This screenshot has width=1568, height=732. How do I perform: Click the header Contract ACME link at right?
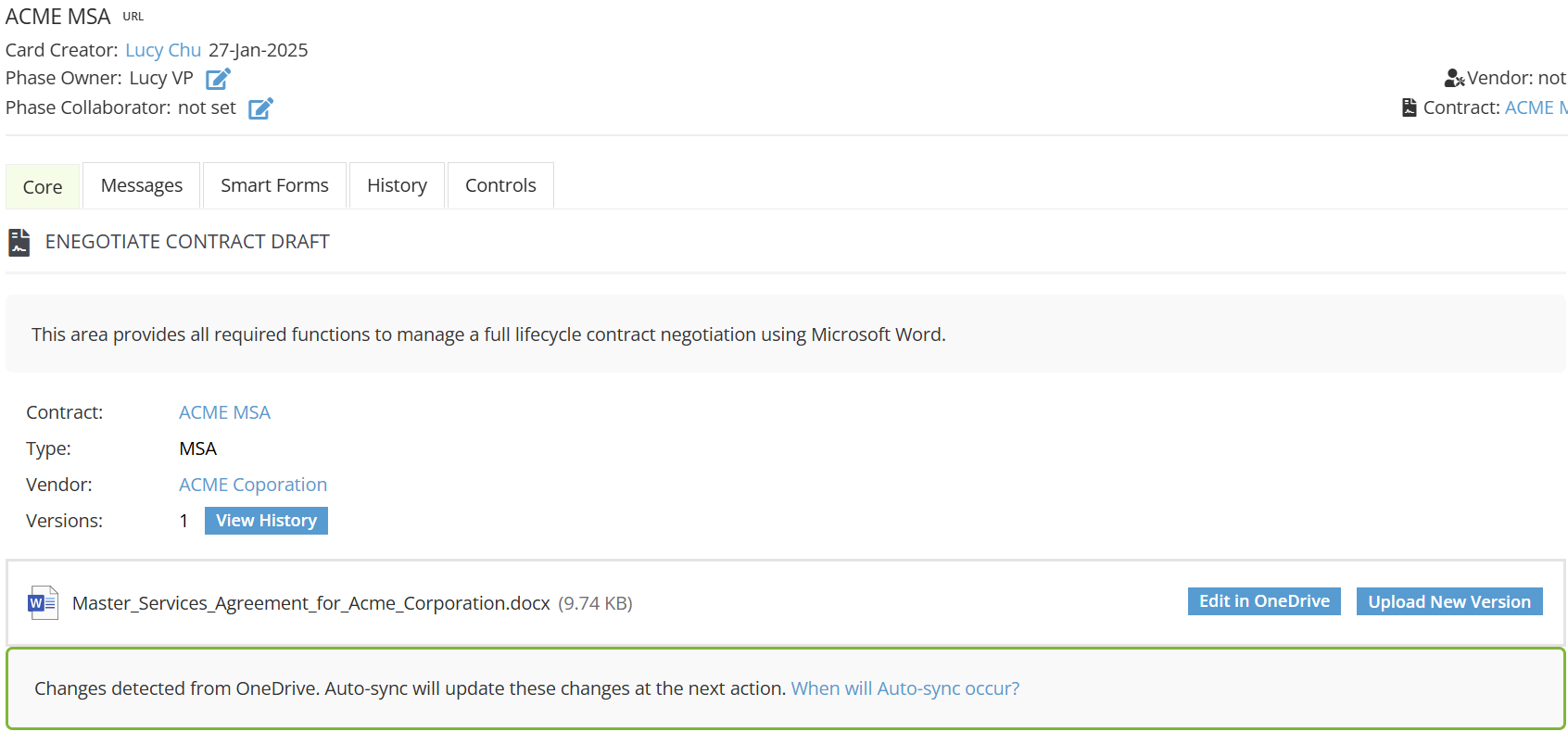(1536, 107)
